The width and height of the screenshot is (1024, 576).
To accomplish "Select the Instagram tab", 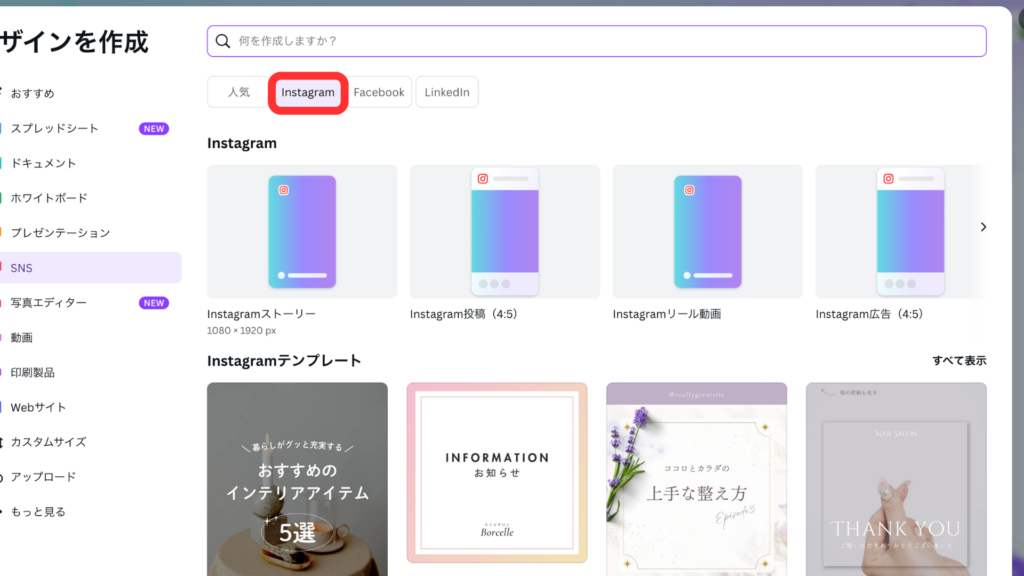I will [x=308, y=92].
